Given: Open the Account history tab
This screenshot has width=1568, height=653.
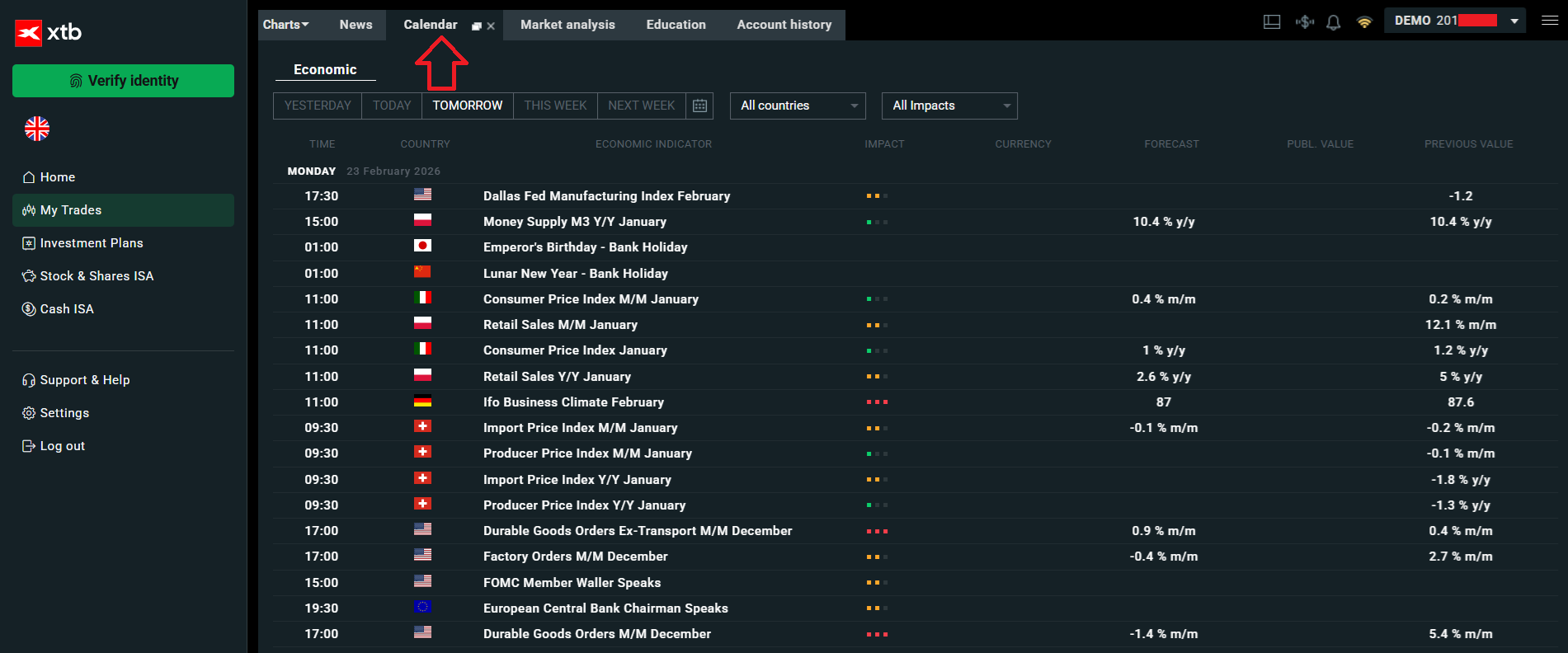Looking at the screenshot, I should point(784,25).
